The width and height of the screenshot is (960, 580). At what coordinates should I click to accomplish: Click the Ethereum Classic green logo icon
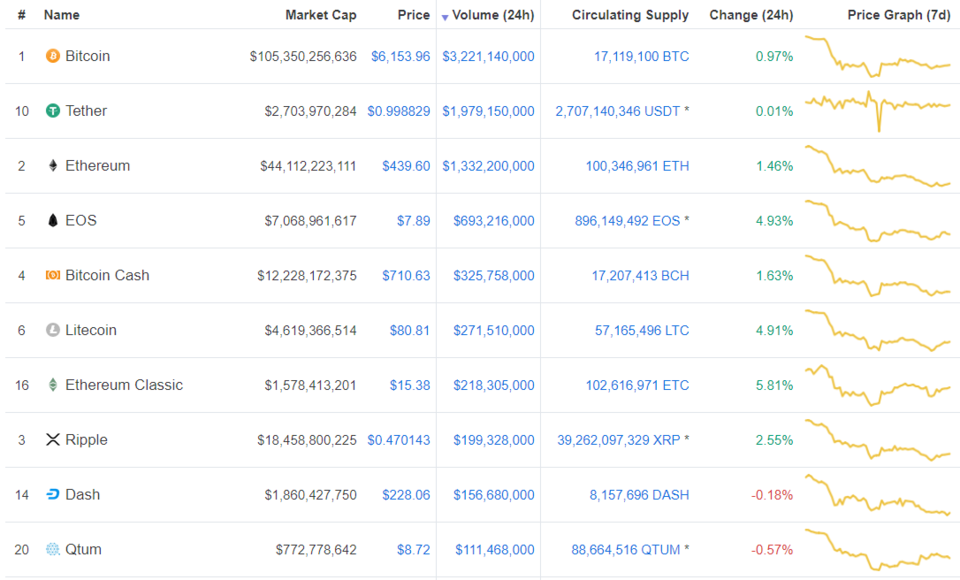(53, 385)
